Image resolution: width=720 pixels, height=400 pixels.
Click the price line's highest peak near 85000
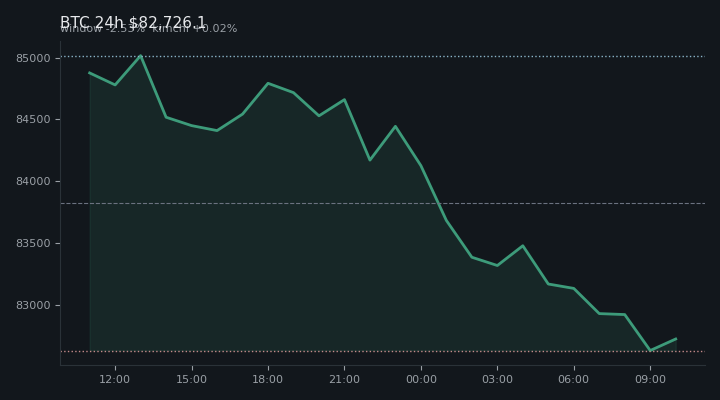[x=141, y=56]
